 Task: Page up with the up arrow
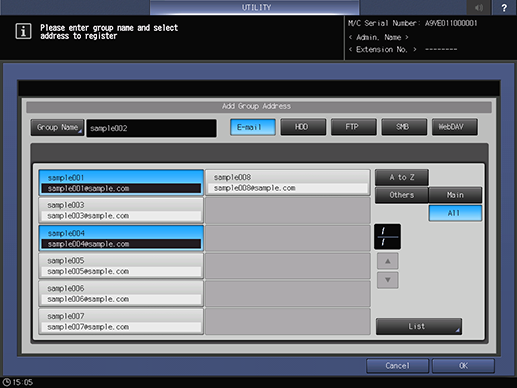tap(388, 261)
